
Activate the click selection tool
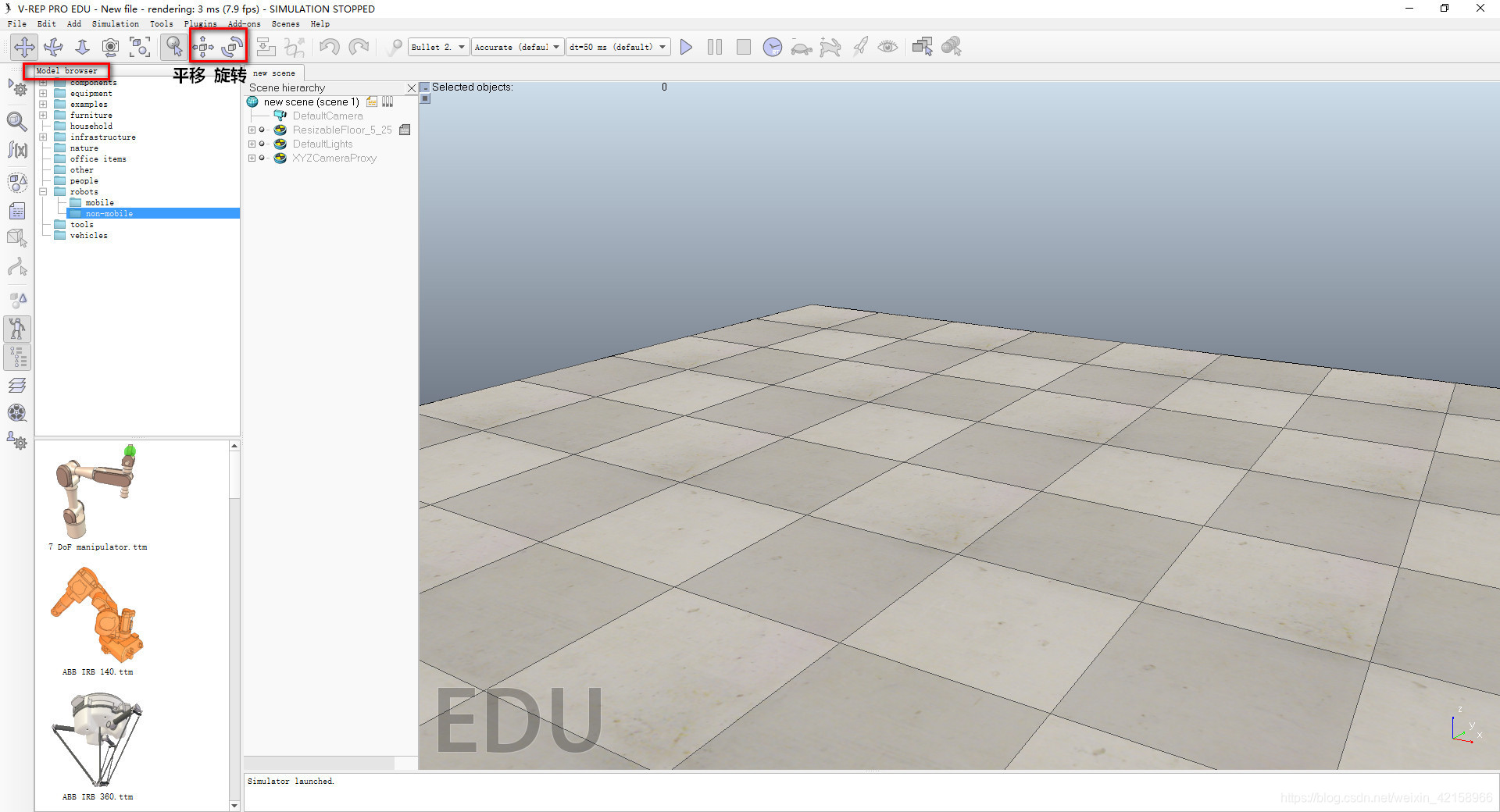[x=173, y=47]
